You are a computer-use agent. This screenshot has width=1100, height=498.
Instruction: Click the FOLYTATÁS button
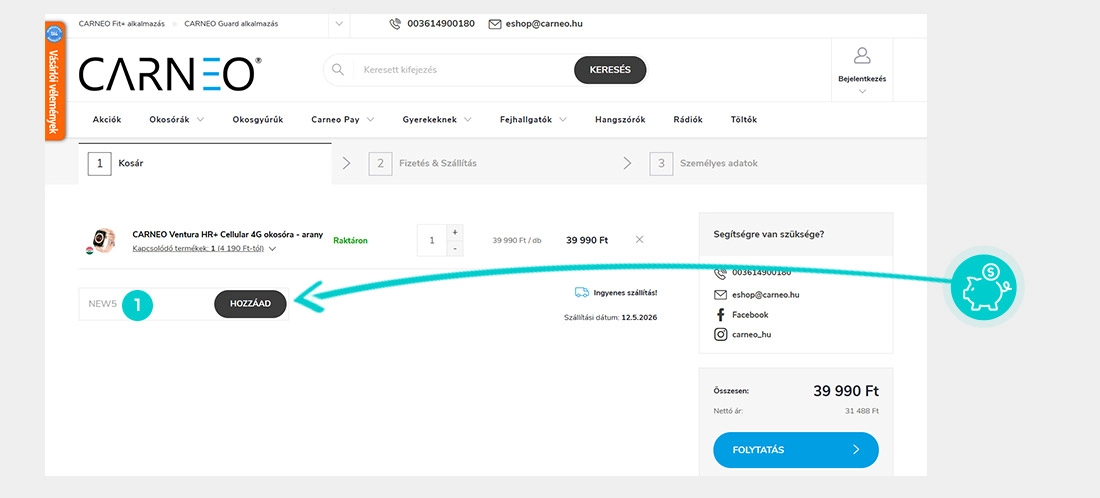tap(796, 450)
